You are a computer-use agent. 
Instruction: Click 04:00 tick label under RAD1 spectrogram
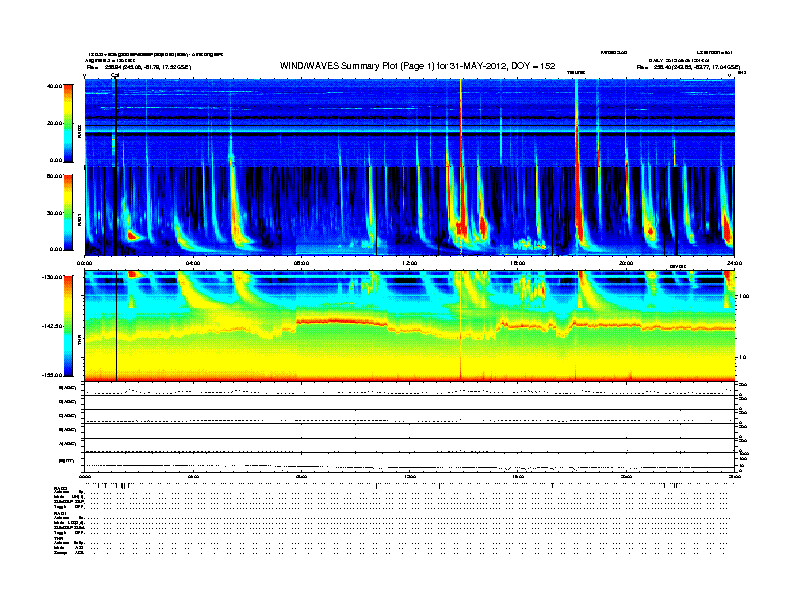tap(193, 263)
